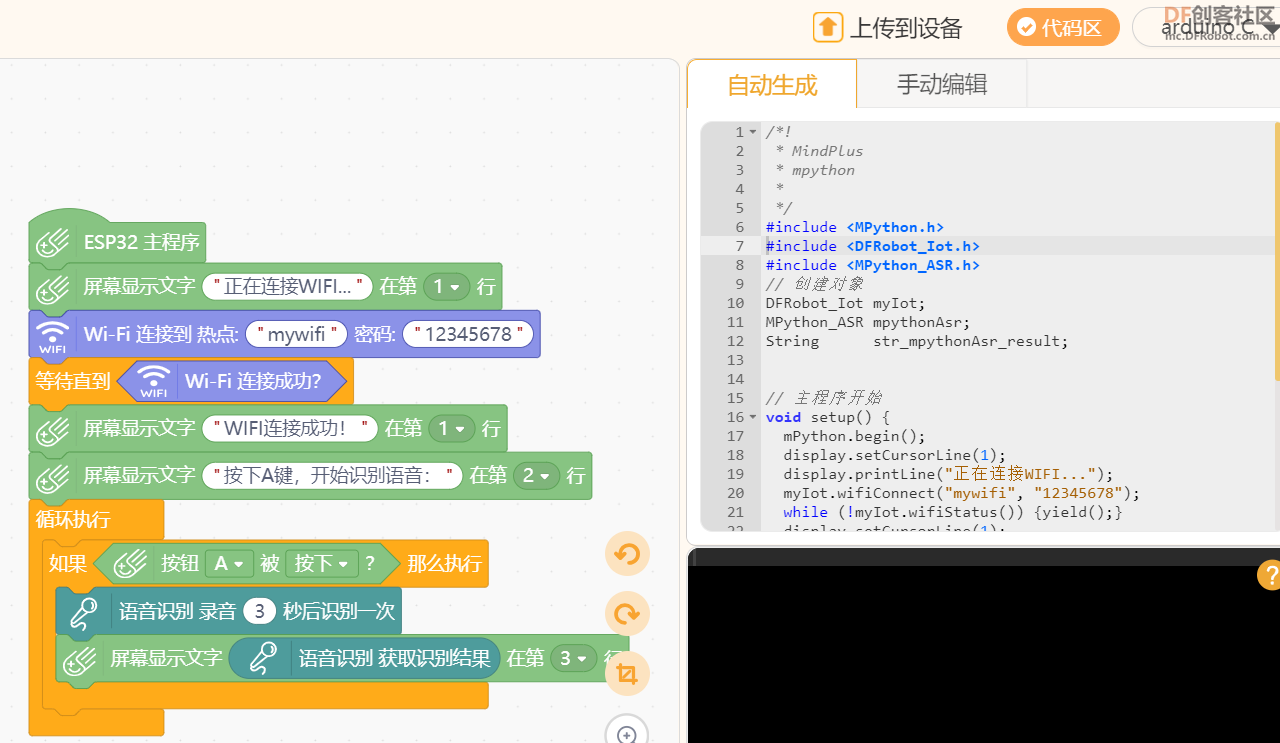
Task: Click code line #include <MPython.h>
Action: [x=855, y=227]
